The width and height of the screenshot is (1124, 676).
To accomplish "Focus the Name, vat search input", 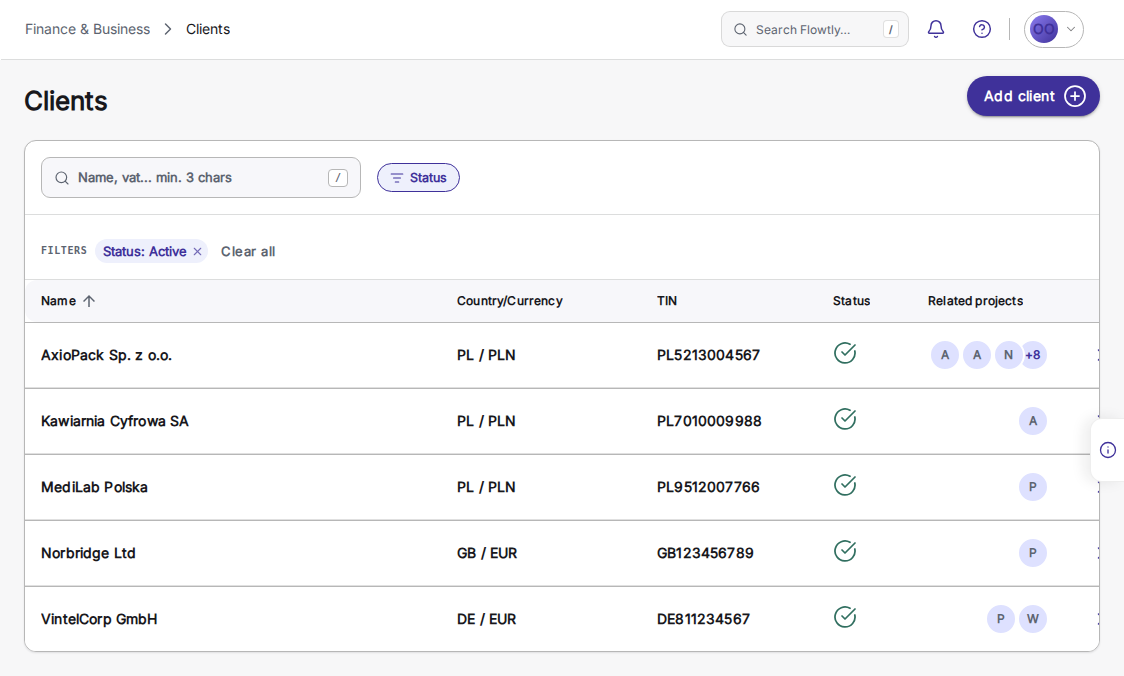I will pos(201,178).
